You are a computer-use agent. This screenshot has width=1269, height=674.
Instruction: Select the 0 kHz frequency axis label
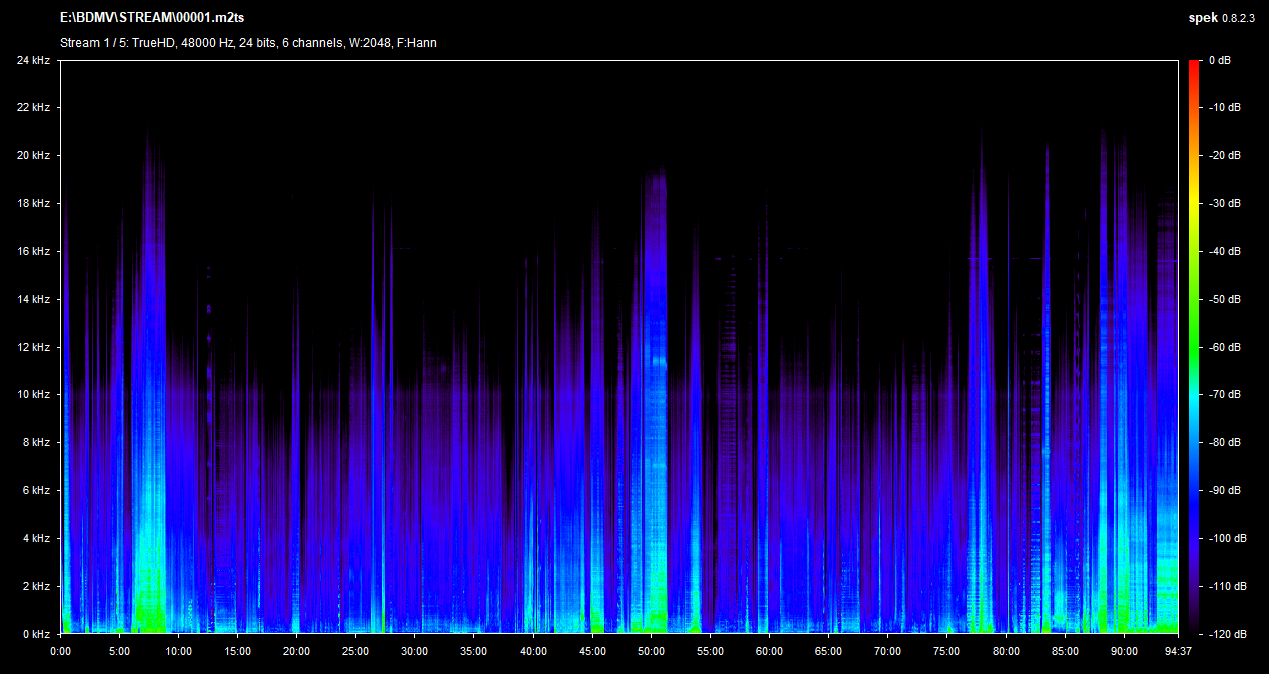point(36,634)
